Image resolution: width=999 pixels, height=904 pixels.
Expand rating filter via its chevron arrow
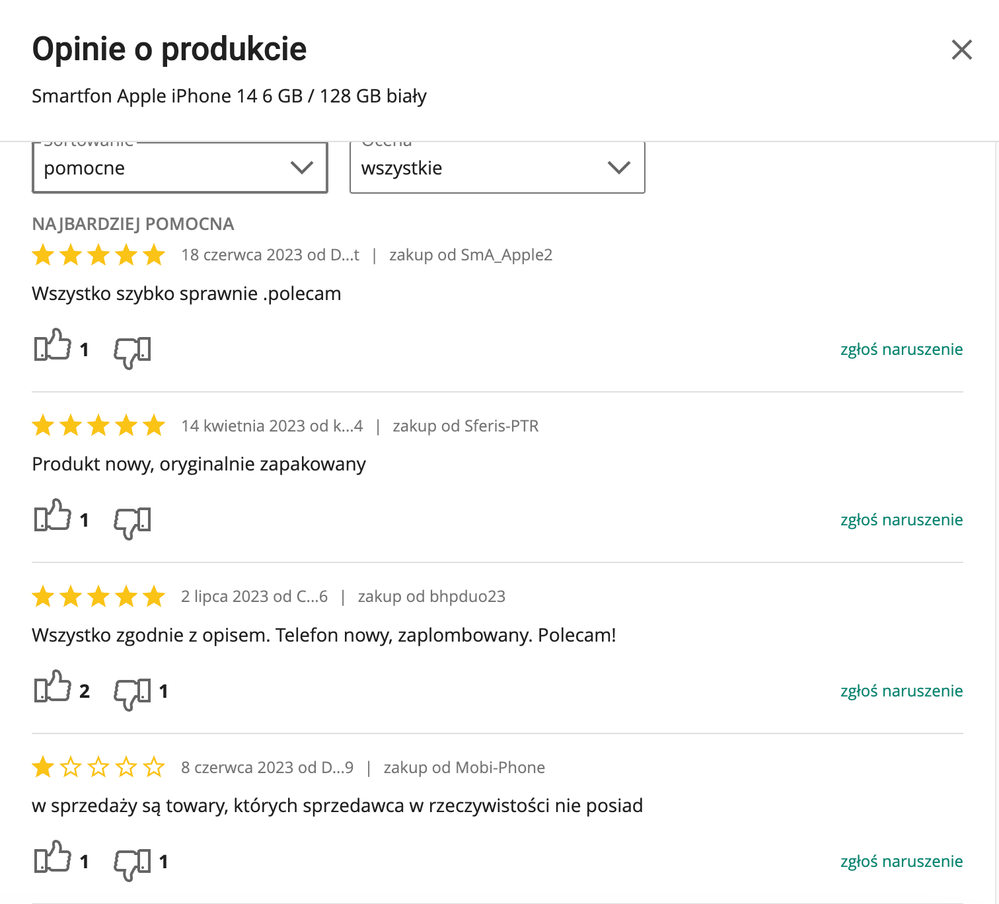(x=619, y=168)
